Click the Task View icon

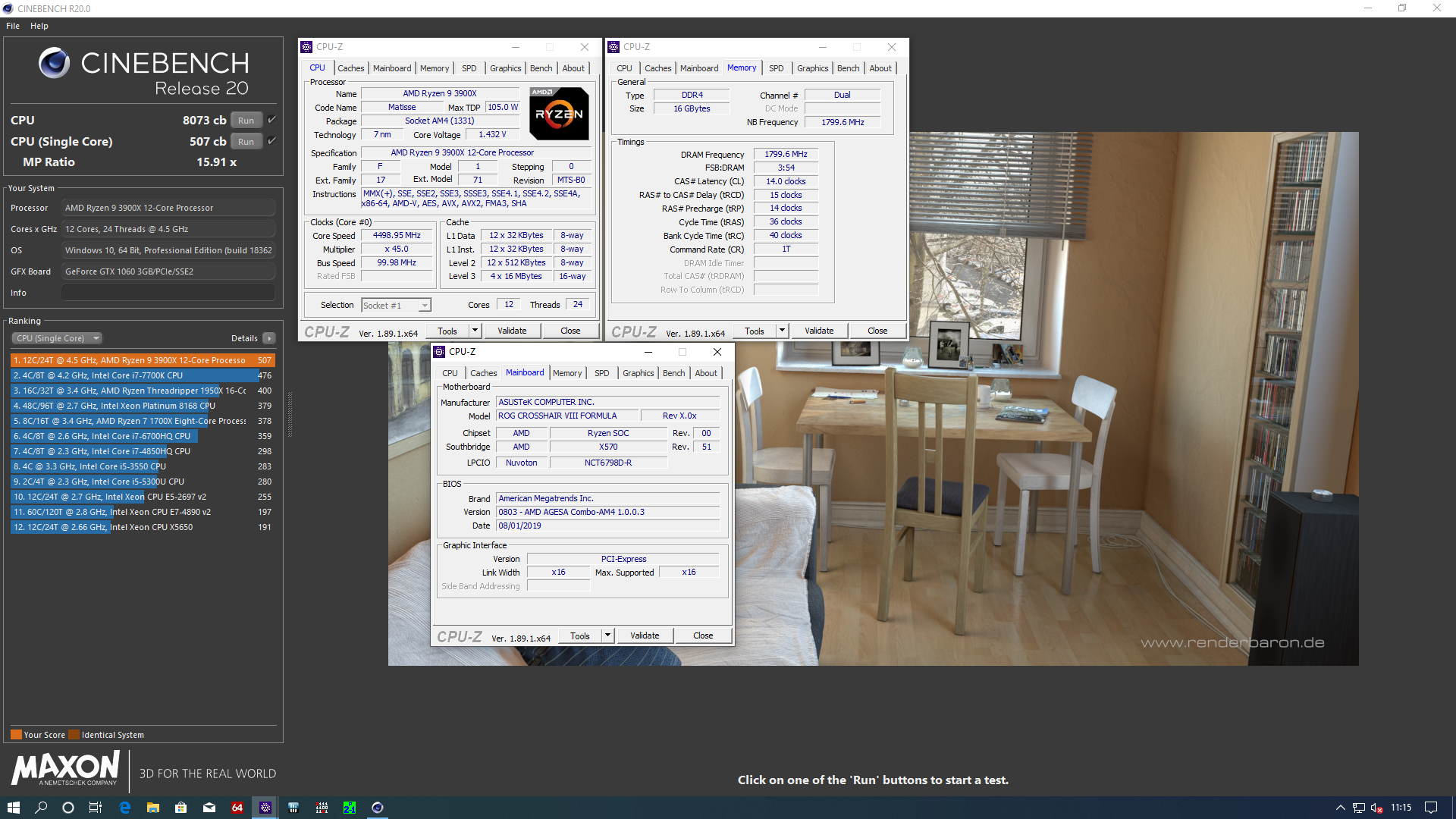click(x=96, y=808)
